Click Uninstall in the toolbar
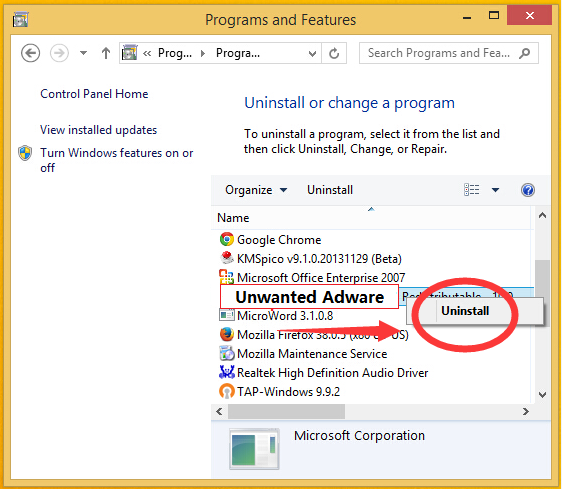 pyautogui.click(x=330, y=190)
